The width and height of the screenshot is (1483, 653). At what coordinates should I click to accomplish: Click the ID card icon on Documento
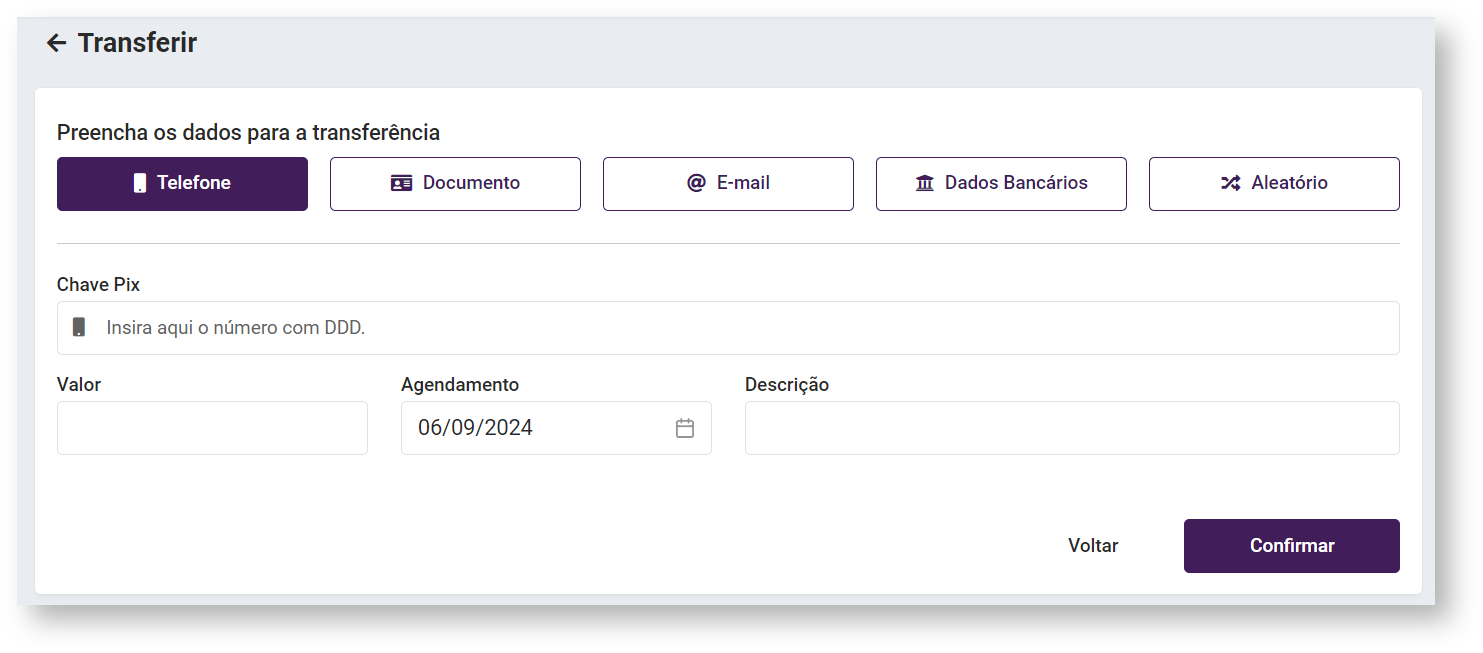click(x=401, y=184)
